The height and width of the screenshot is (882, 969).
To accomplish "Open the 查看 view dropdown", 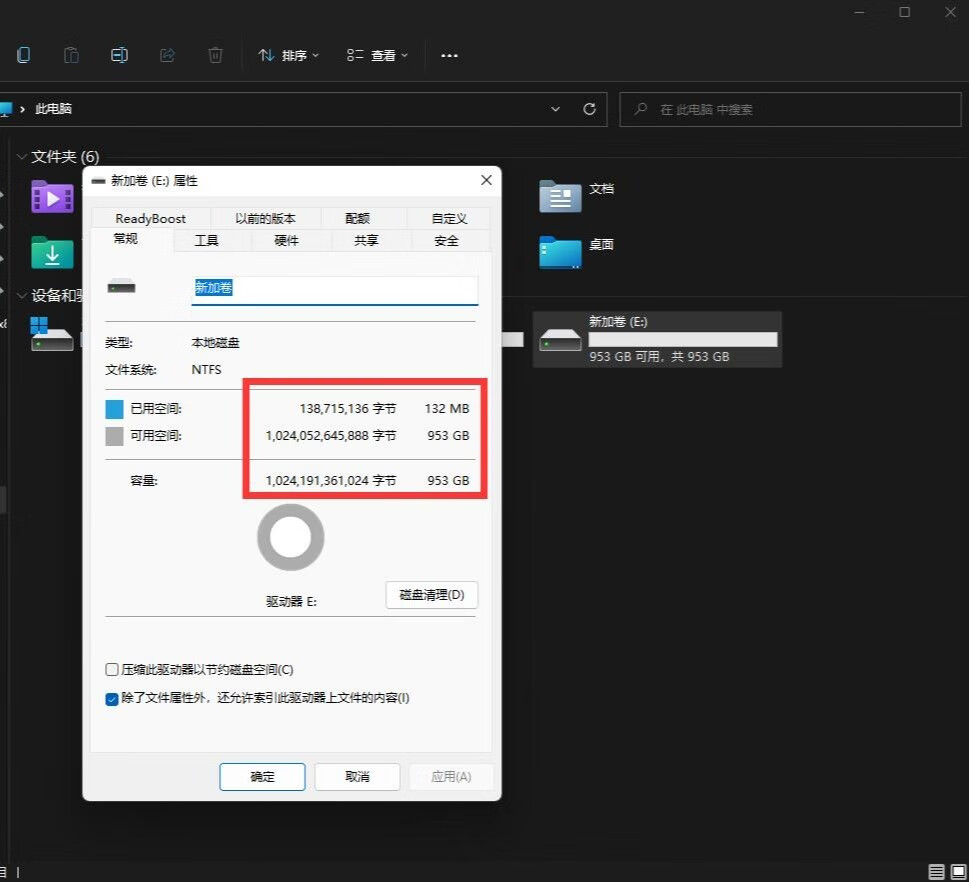I will (x=378, y=56).
